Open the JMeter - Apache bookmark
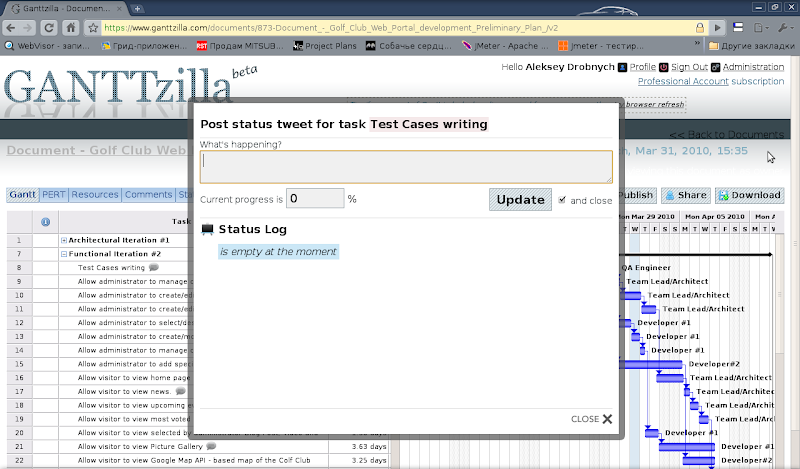 click(505, 46)
